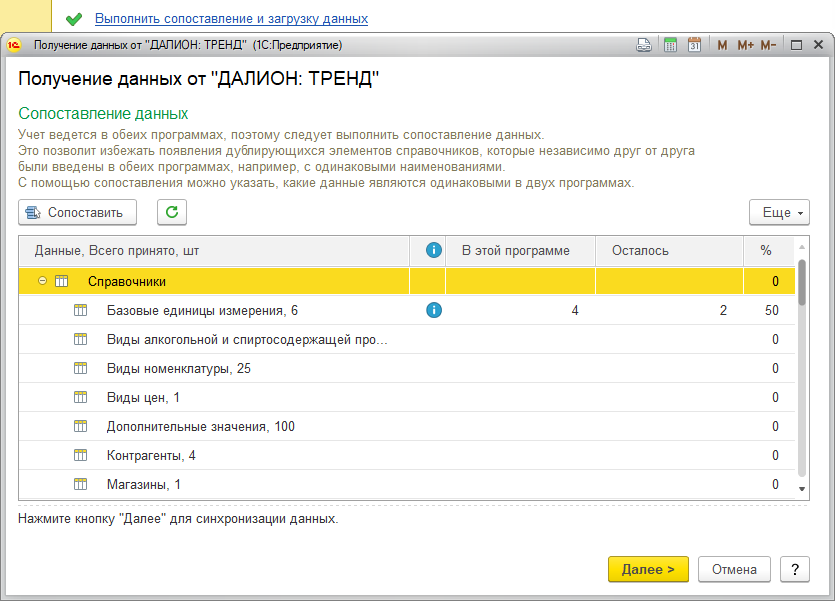Select row Контрагенты, 4
The height and width of the screenshot is (601, 835).
(407, 455)
